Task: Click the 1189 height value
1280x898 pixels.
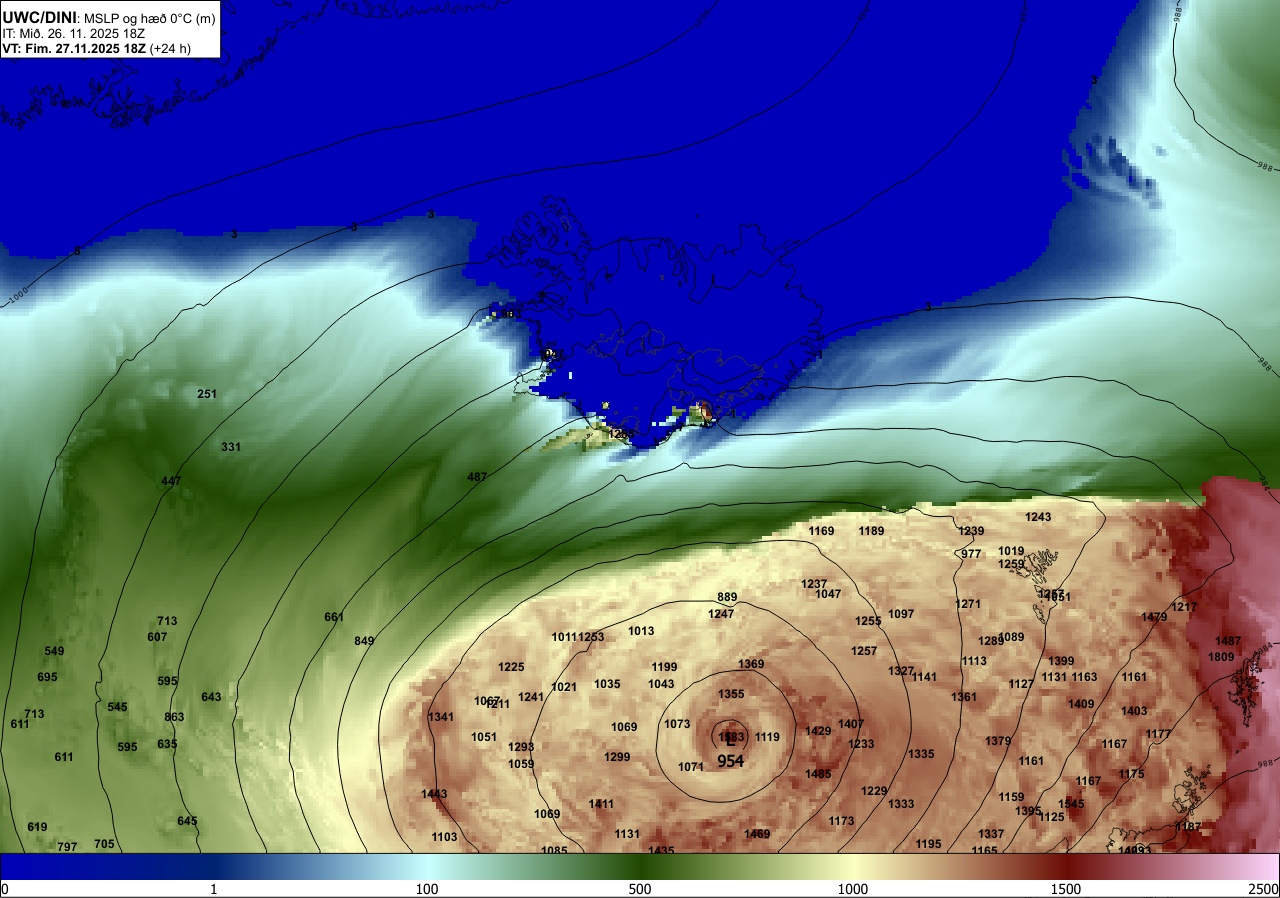Action: click(x=871, y=531)
